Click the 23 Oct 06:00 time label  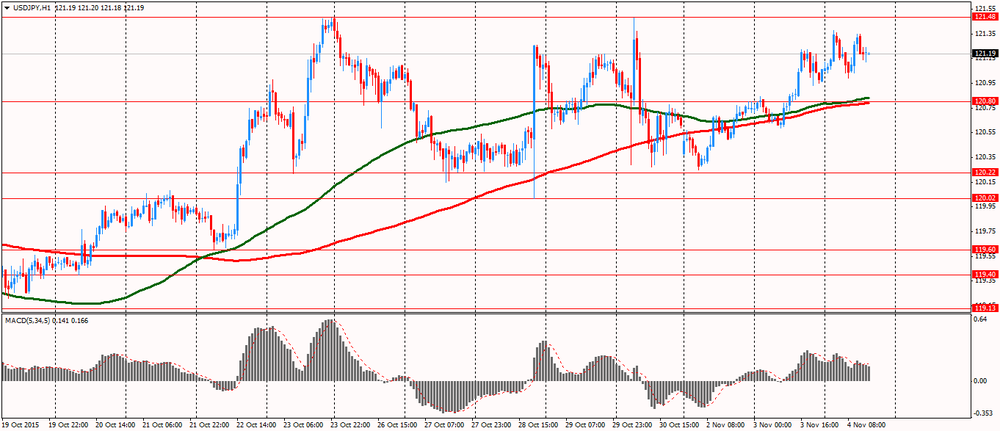[304, 423]
